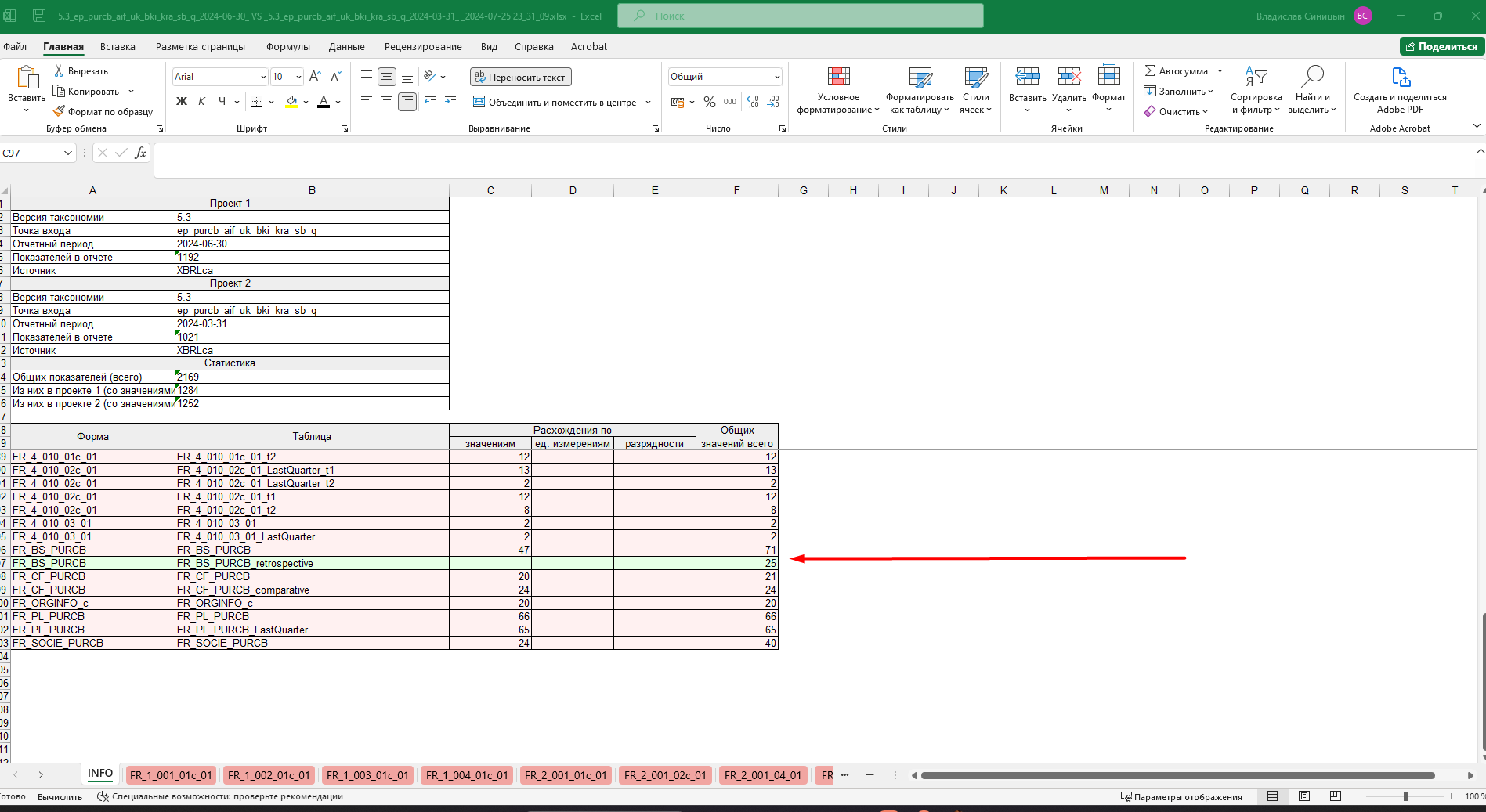Open Параметры отображения display settings
Viewport: 1486px width, 812px height.
[x=1181, y=797]
